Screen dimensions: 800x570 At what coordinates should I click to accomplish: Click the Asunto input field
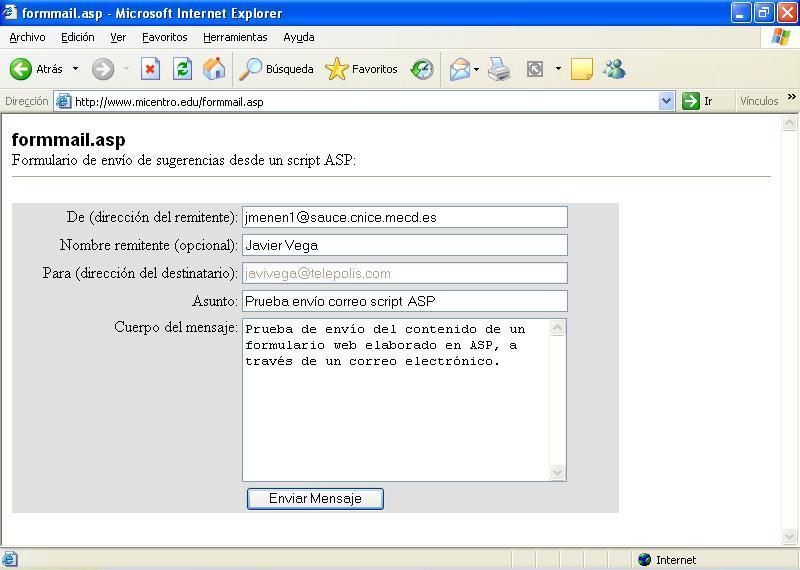click(x=404, y=301)
